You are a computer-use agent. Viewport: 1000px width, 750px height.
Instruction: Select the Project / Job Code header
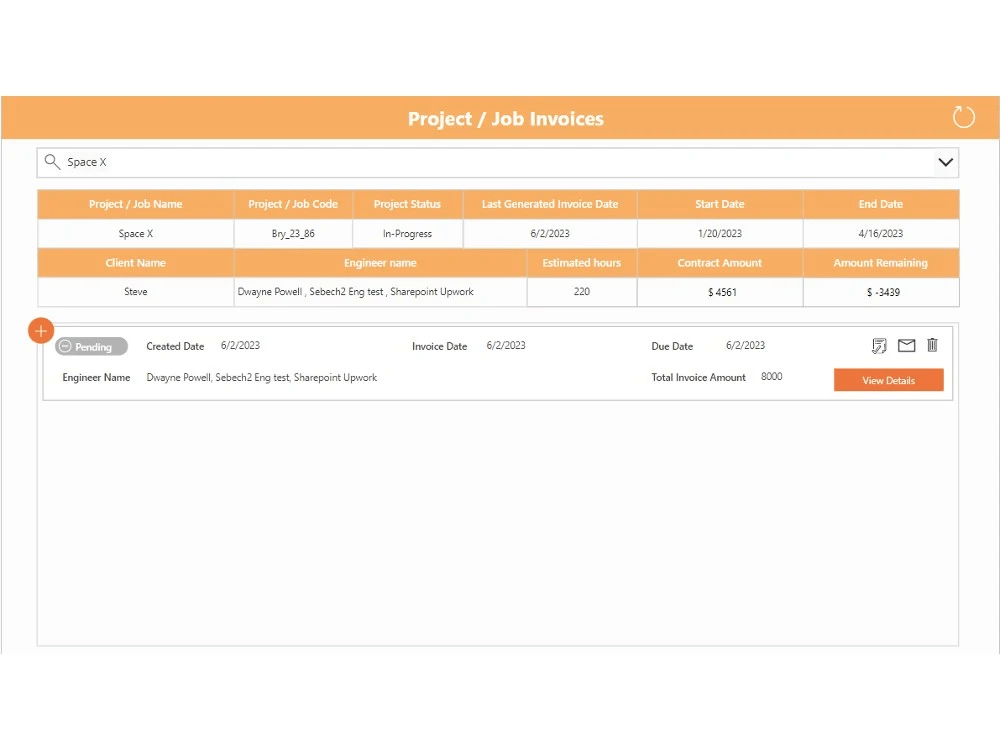[293, 204]
